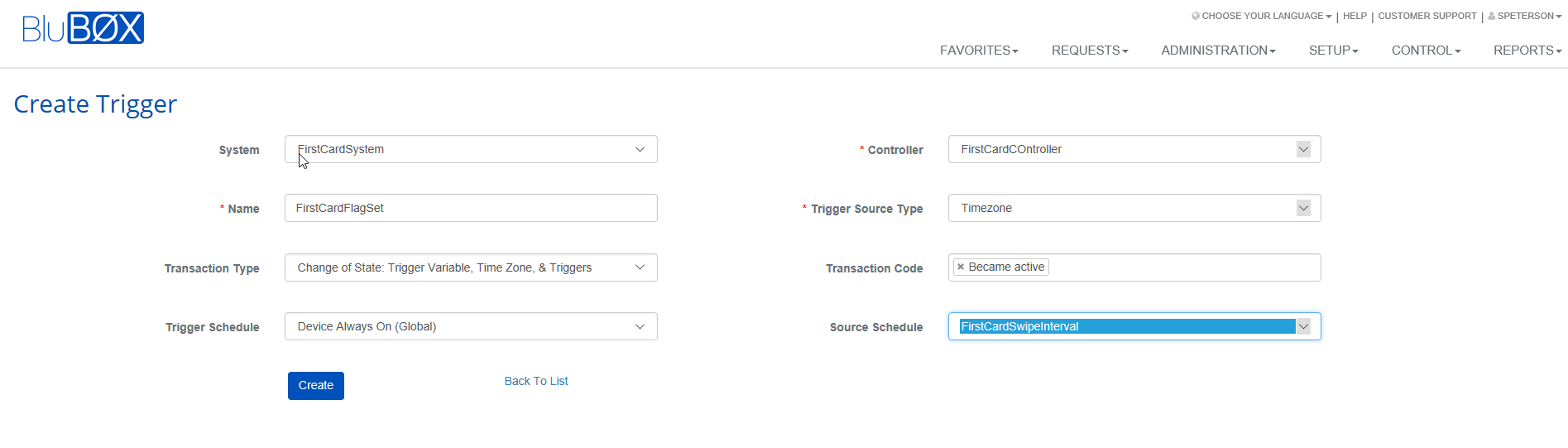Open the SPETERSON user menu

pyautogui.click(x=1525, y=16)
